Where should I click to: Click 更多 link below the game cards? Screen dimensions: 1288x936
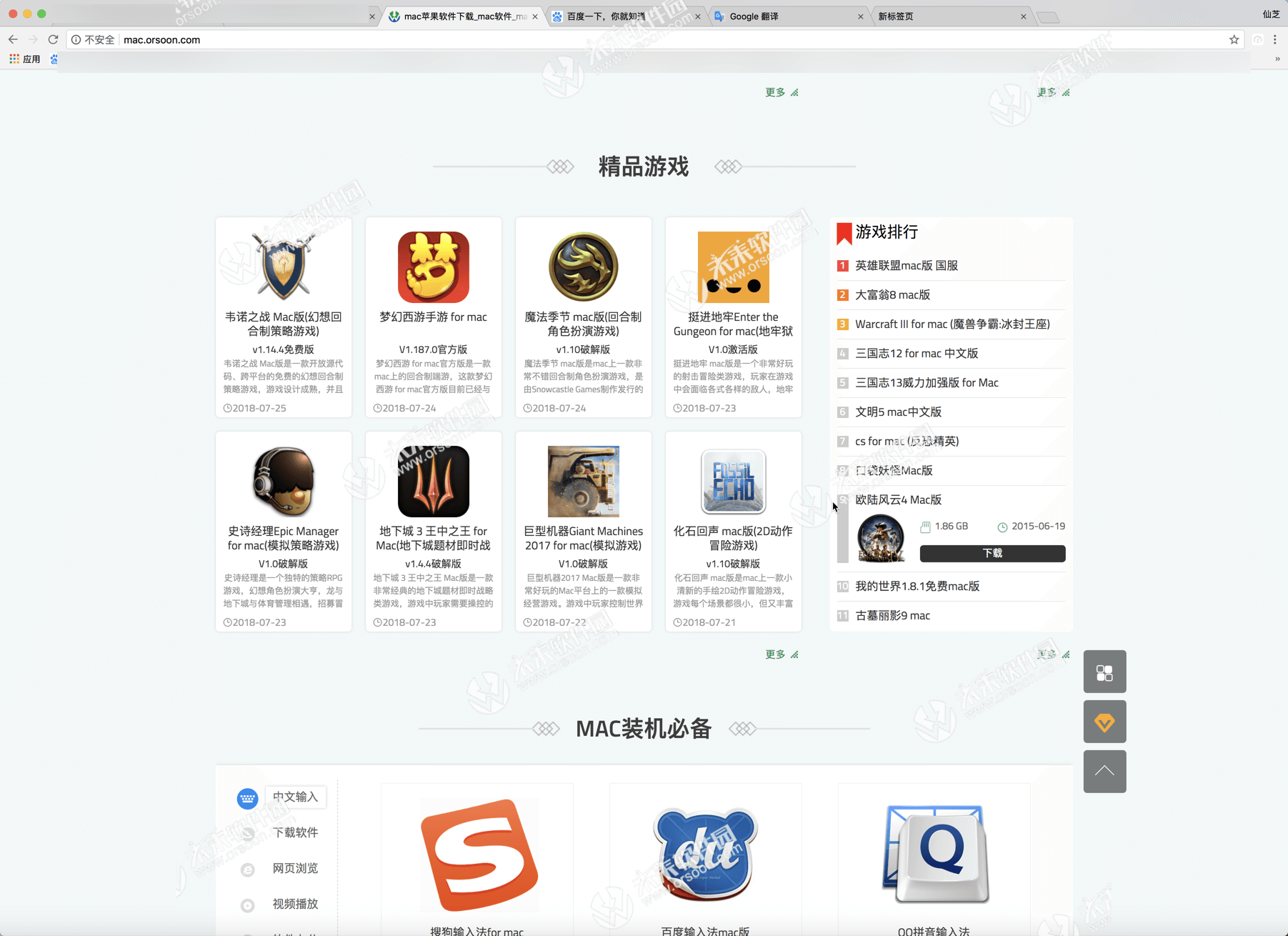coord(782,654)
